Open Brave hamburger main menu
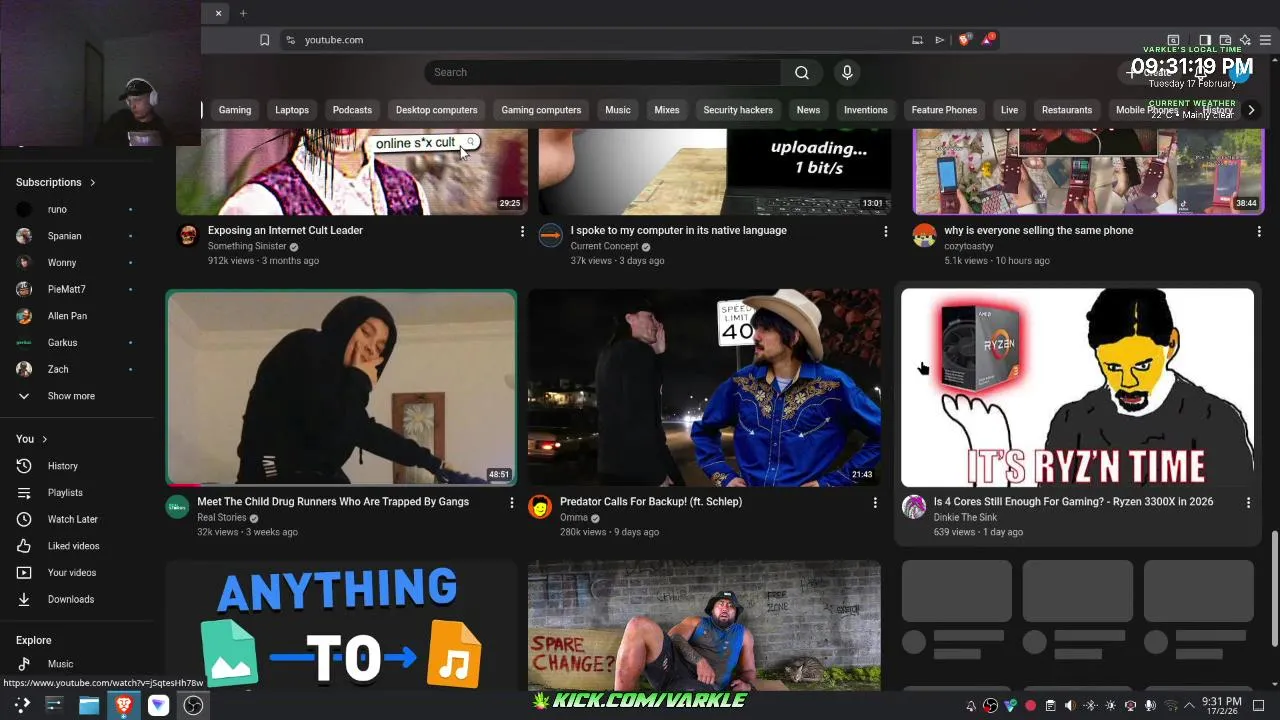 (1265, 40)
